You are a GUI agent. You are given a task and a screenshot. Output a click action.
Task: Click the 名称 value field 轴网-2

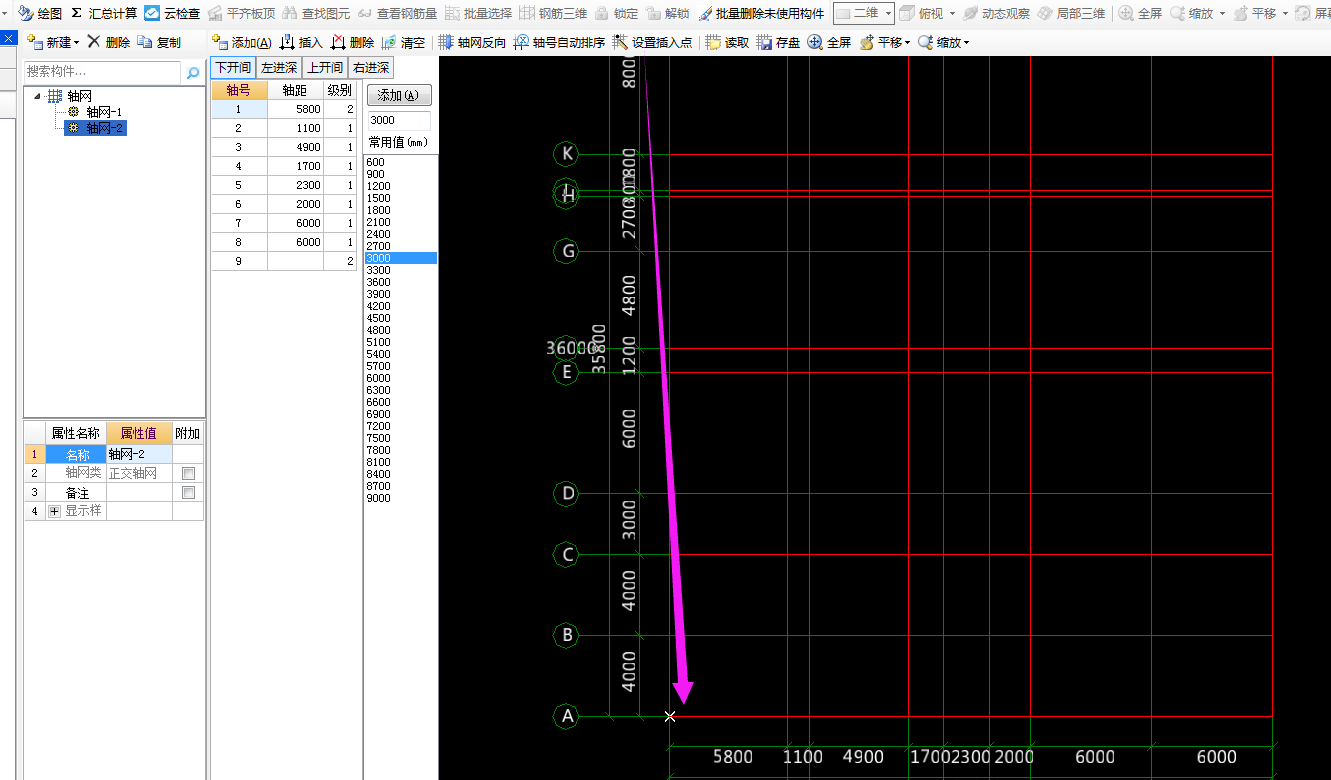pyautogui.click(x=139, y=455)
